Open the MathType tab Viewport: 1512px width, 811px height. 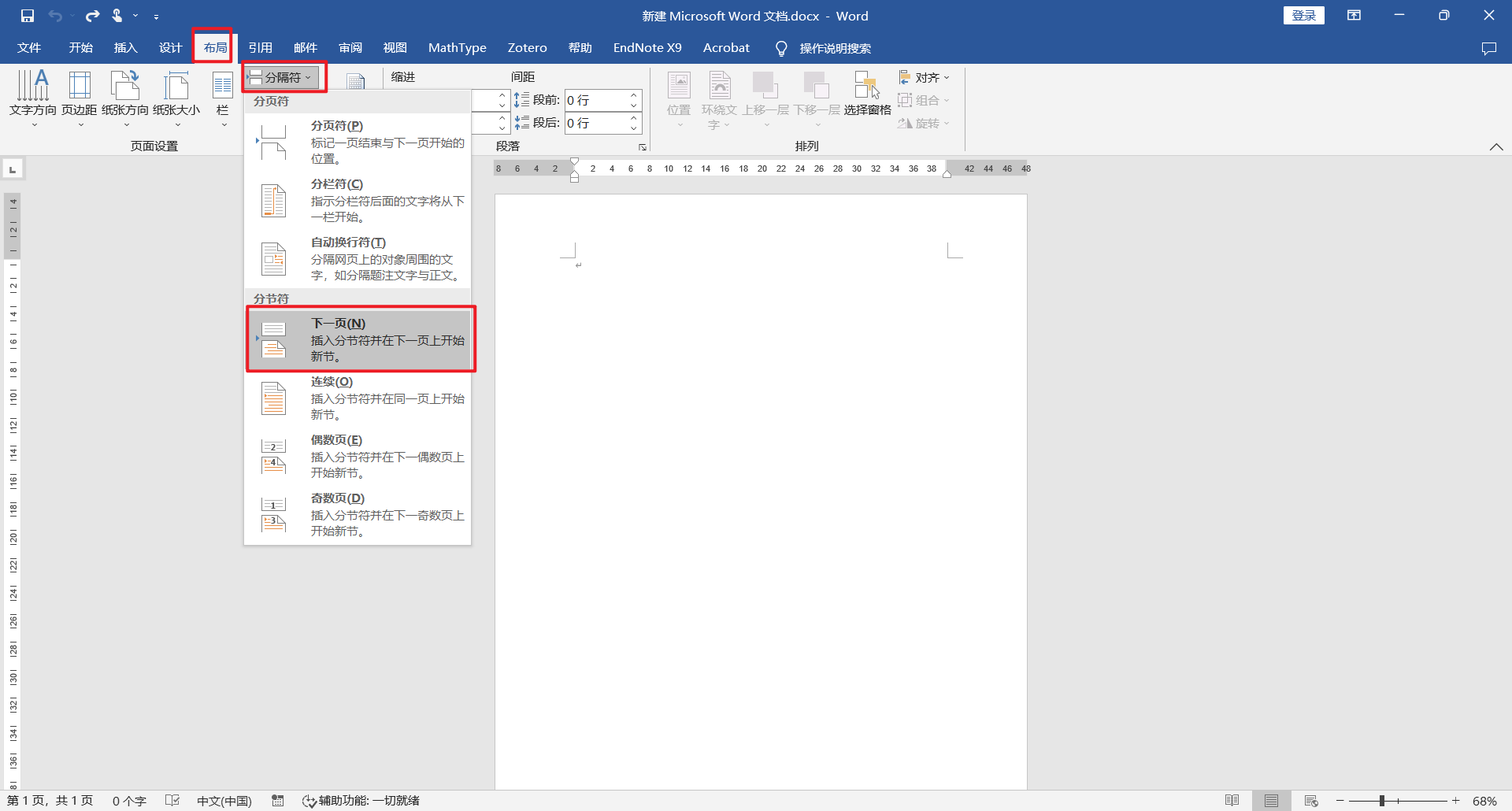(x=458, y=48)
